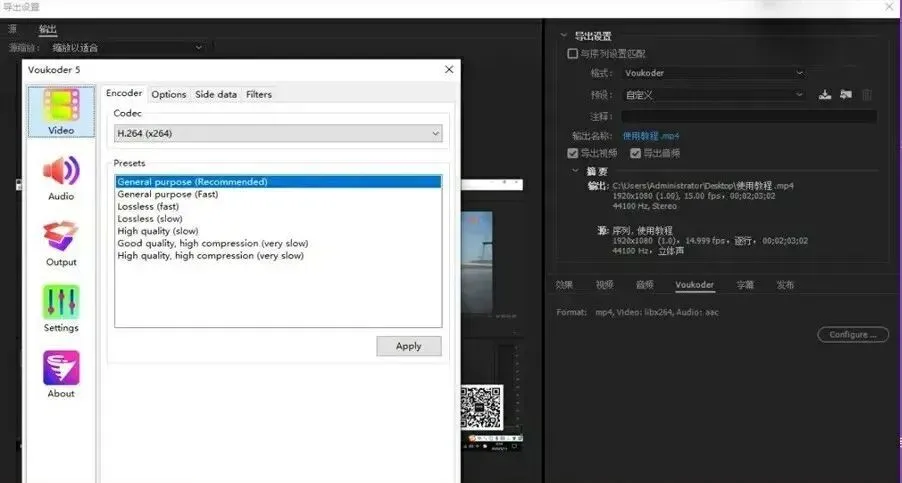The height and width of the screenshot is (483, 902).
Task: Open the 格式 Voukoder format dropdown
Action: click(x=714, y=73)
